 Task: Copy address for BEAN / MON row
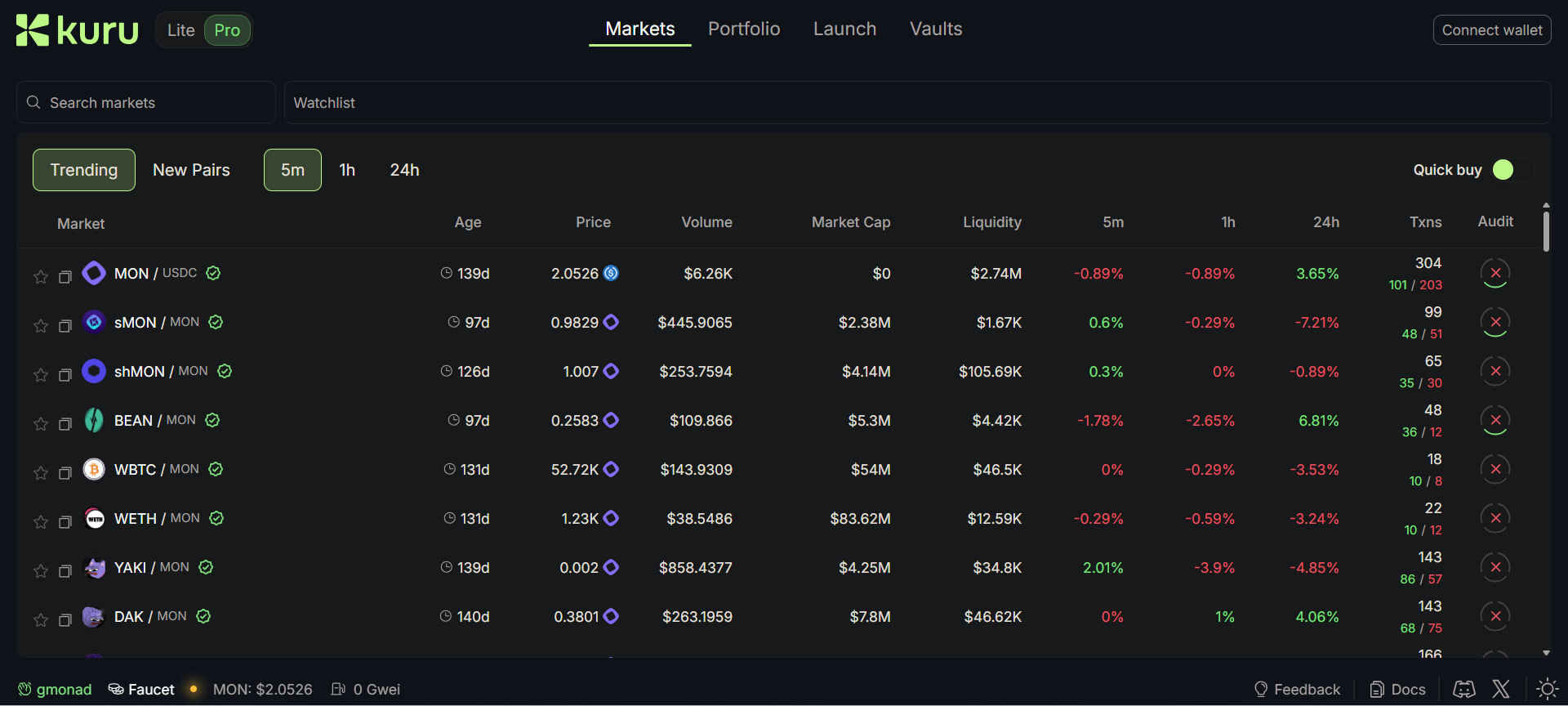point(65,424)
